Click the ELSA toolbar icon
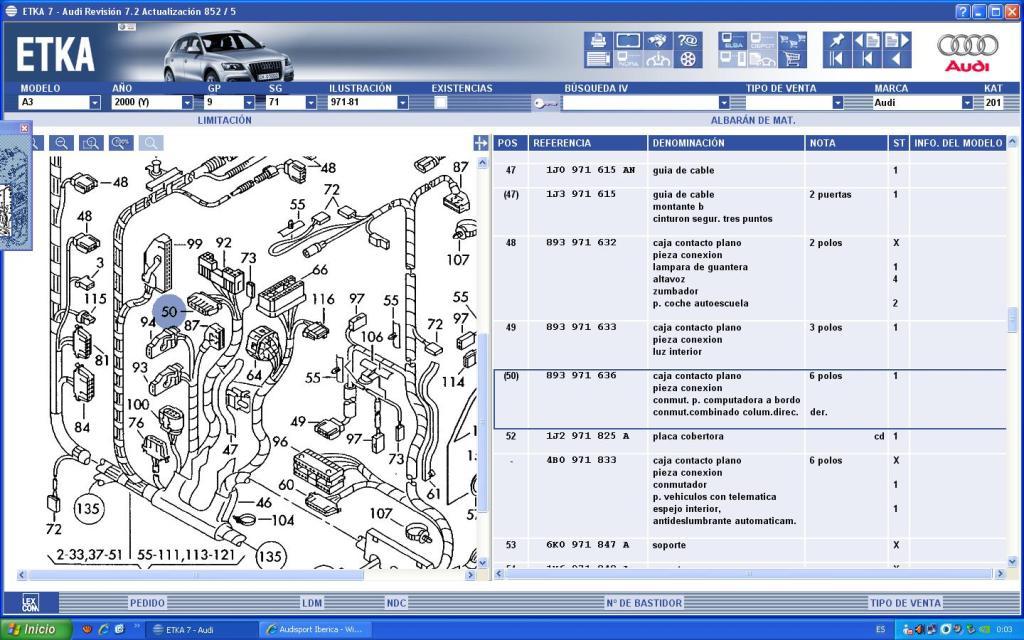The height and width of the screenshot is (640, 1024). tap(733, 40)
